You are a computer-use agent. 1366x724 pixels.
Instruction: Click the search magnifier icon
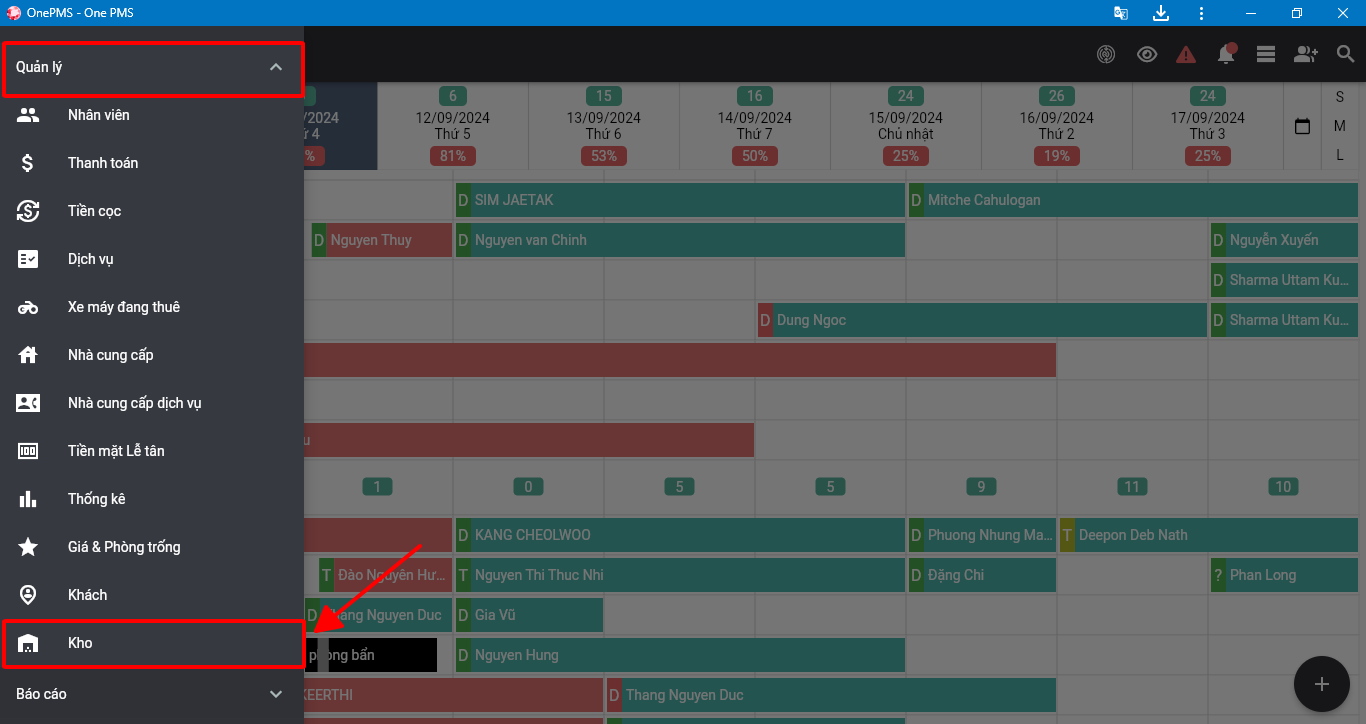click(1346, 55)
